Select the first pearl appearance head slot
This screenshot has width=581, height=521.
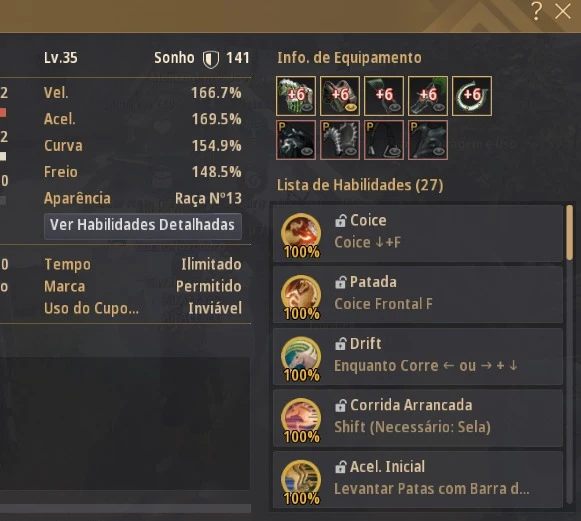(x=296, y=140)
